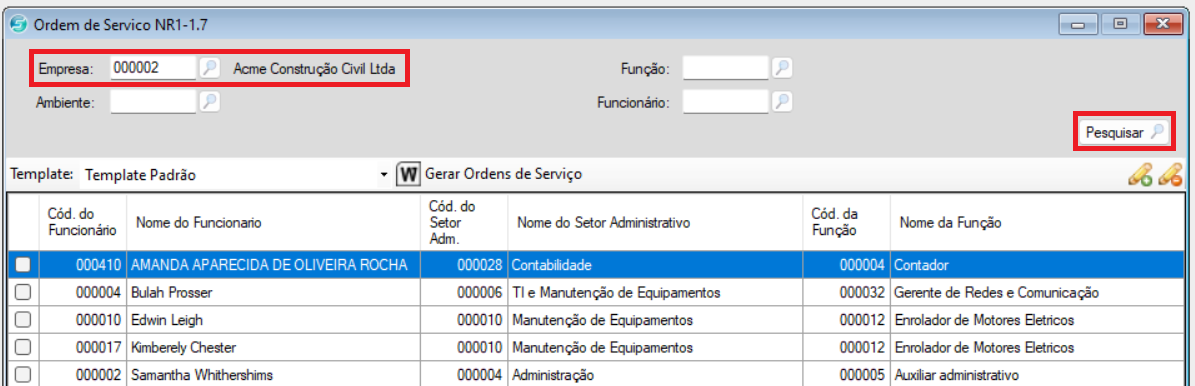Viewport: 1195px width, 386px height.
Task: Click the pencil icon with orange minus
Action: (1170, 175)
